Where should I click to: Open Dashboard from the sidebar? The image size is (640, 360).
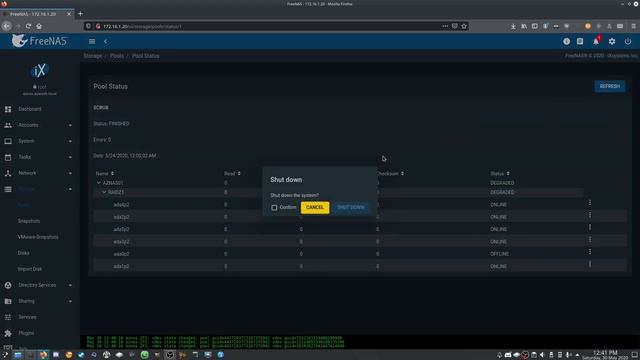[30, 109]
